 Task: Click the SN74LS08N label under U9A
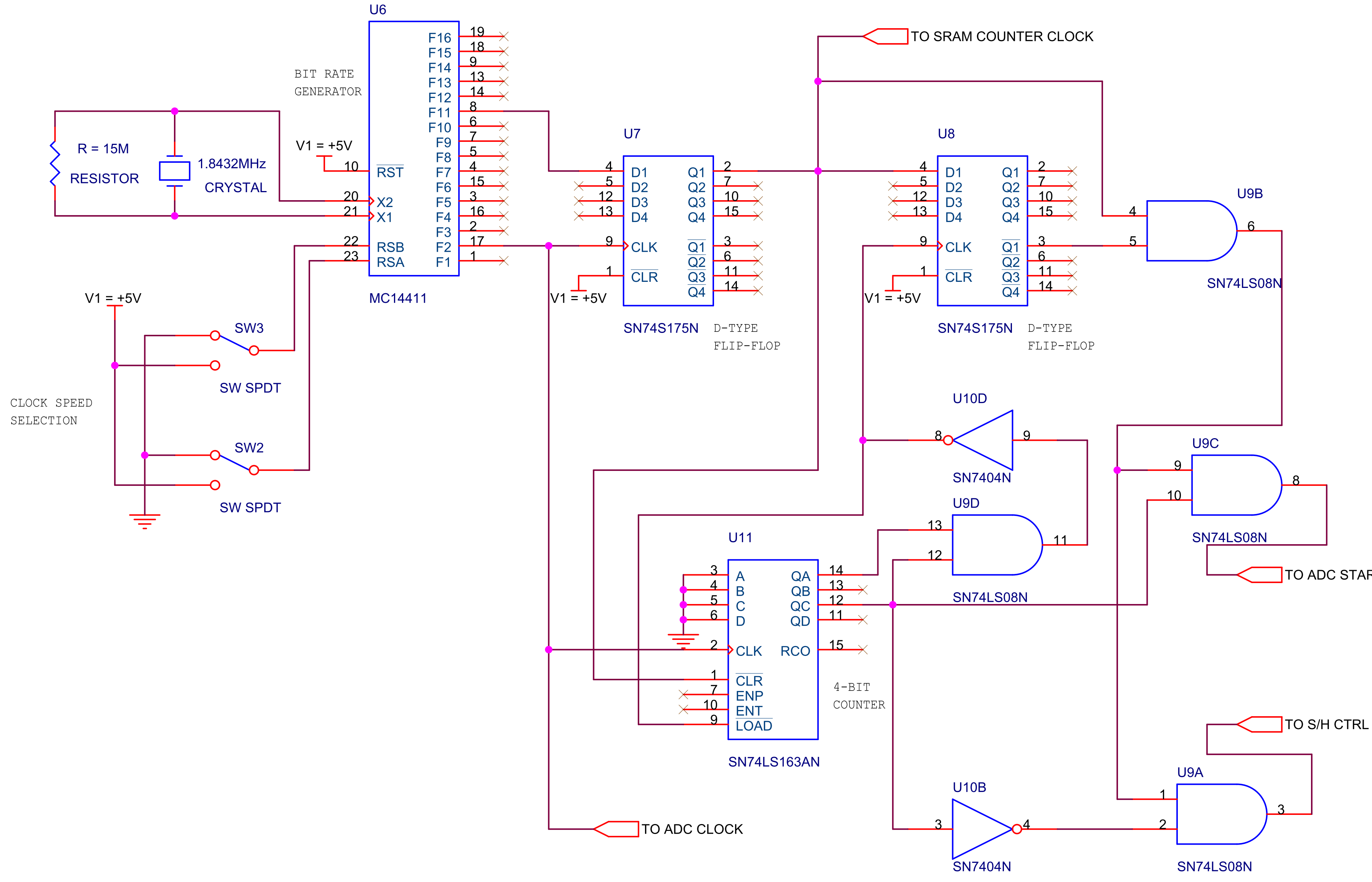[1214, 866]
